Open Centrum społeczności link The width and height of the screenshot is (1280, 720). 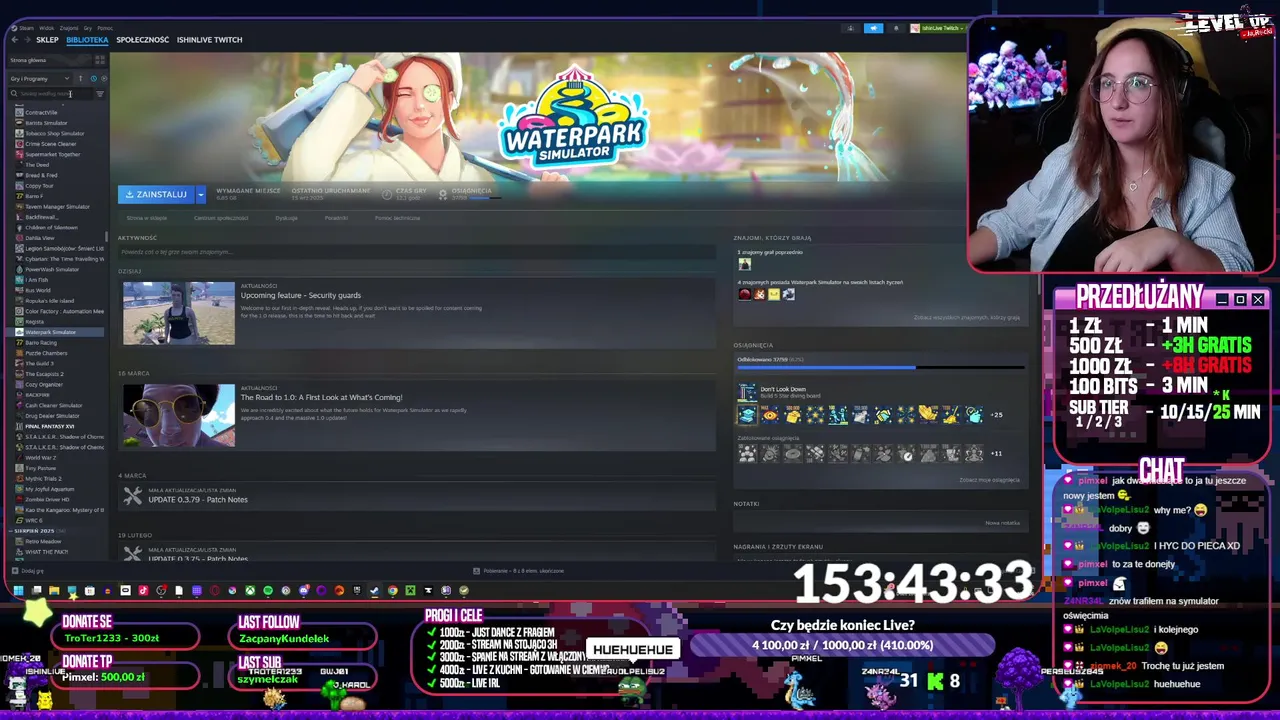(x=221, y=218)
